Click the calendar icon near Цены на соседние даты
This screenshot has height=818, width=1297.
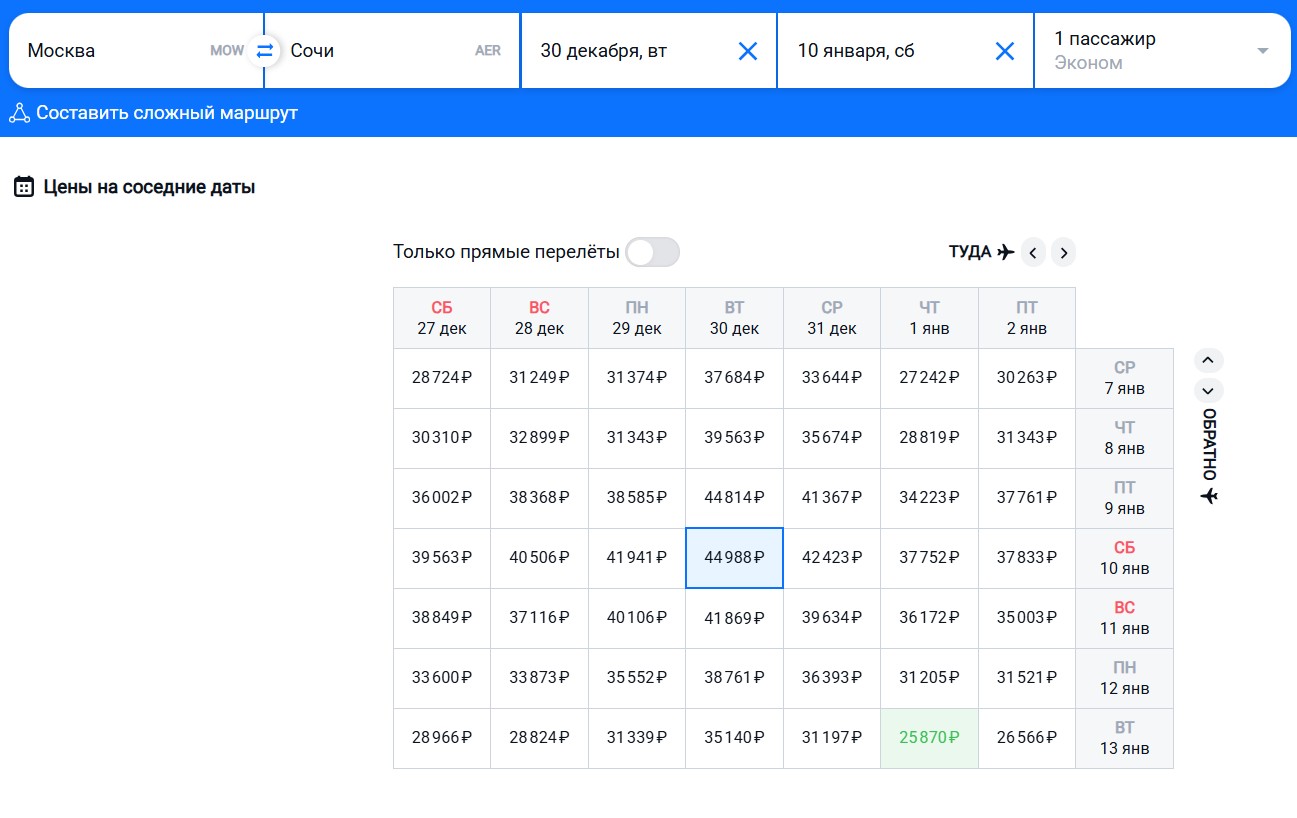(24, 187)
